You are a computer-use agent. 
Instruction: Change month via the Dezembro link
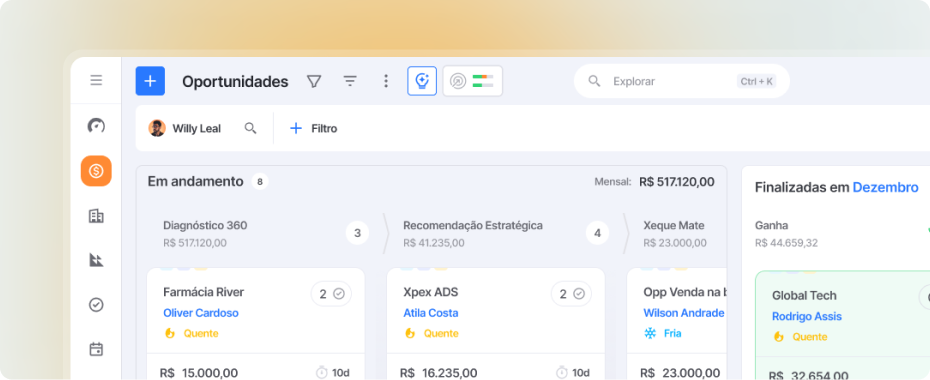(x=886, y=187)
